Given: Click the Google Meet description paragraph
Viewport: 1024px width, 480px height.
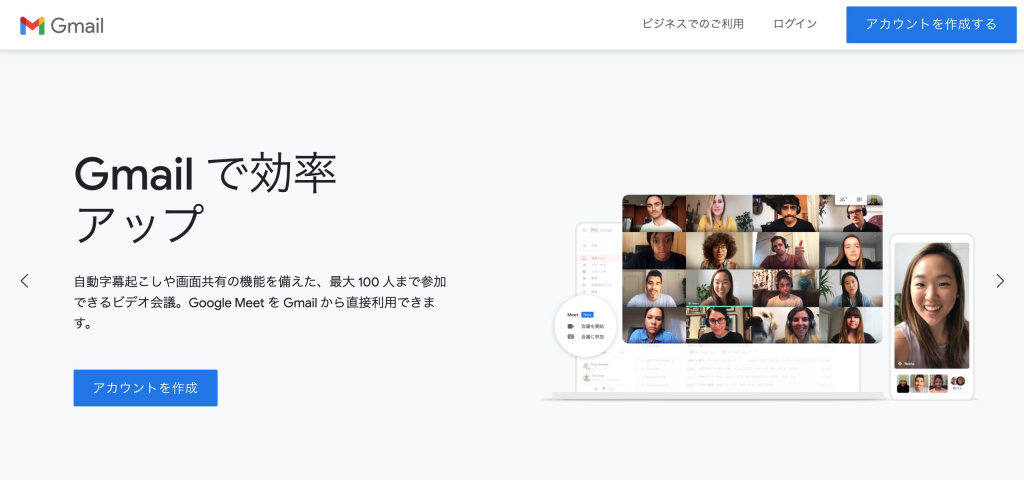Looking at the screenshot, I should click(261, 303).
